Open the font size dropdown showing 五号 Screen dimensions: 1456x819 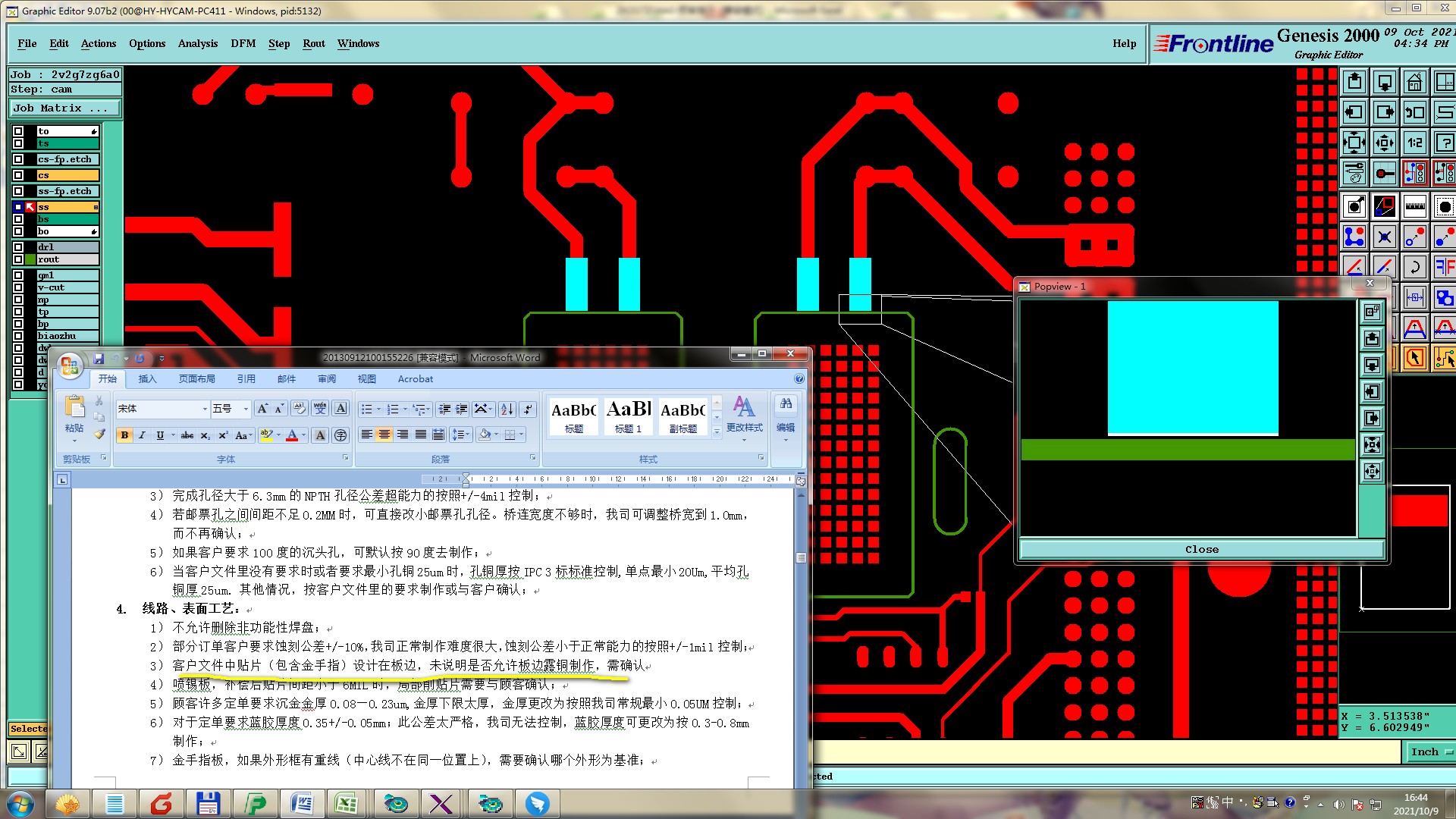tap(246, 409)
